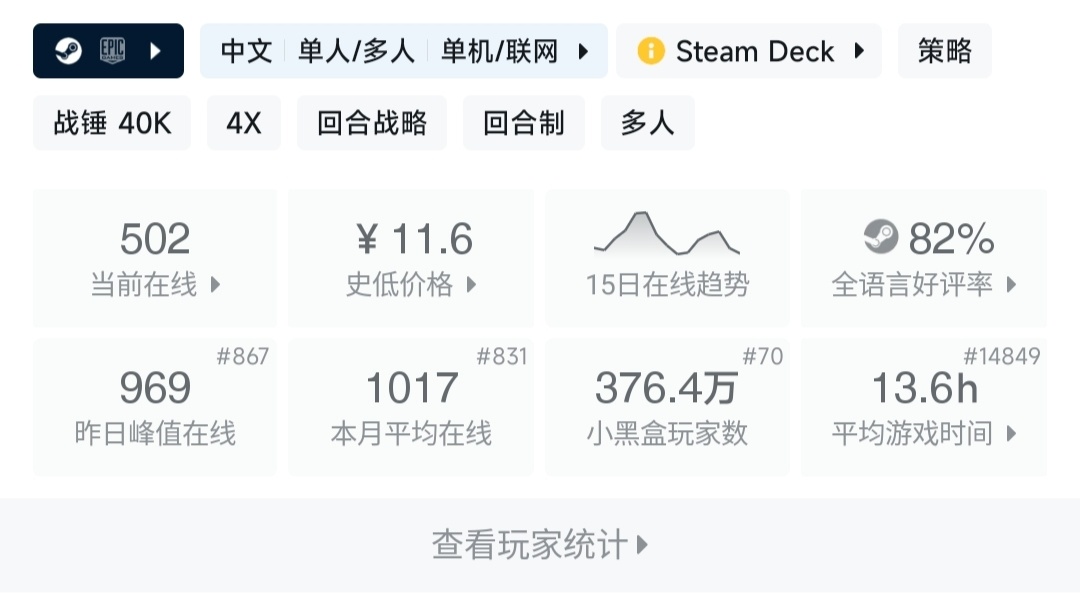Click the Steam icon beside 82% rating
1080x609 pixels.
(x=881, y=238)
